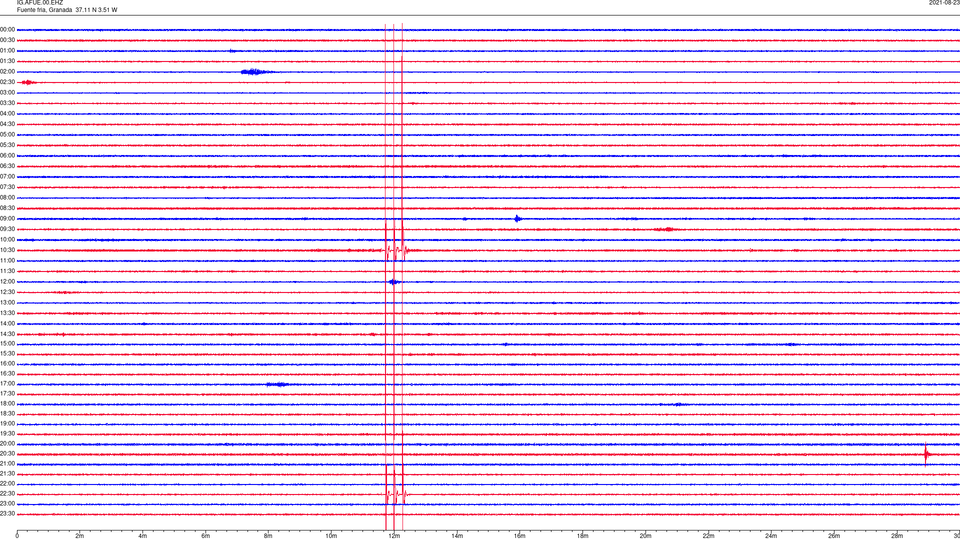Select the 03:00 trace time label
Viewport: 960px width, 540px height.
tap(8, 92)
